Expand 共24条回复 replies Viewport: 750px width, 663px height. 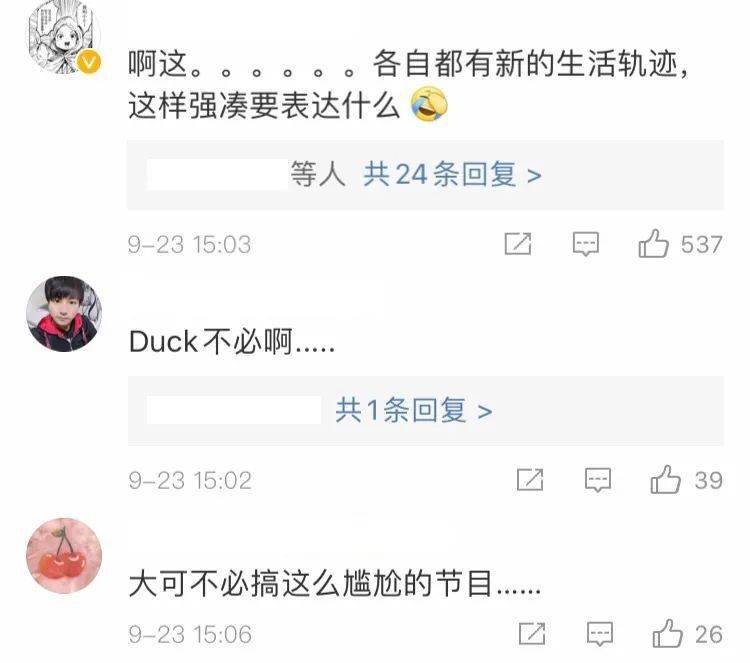[452, 175]
